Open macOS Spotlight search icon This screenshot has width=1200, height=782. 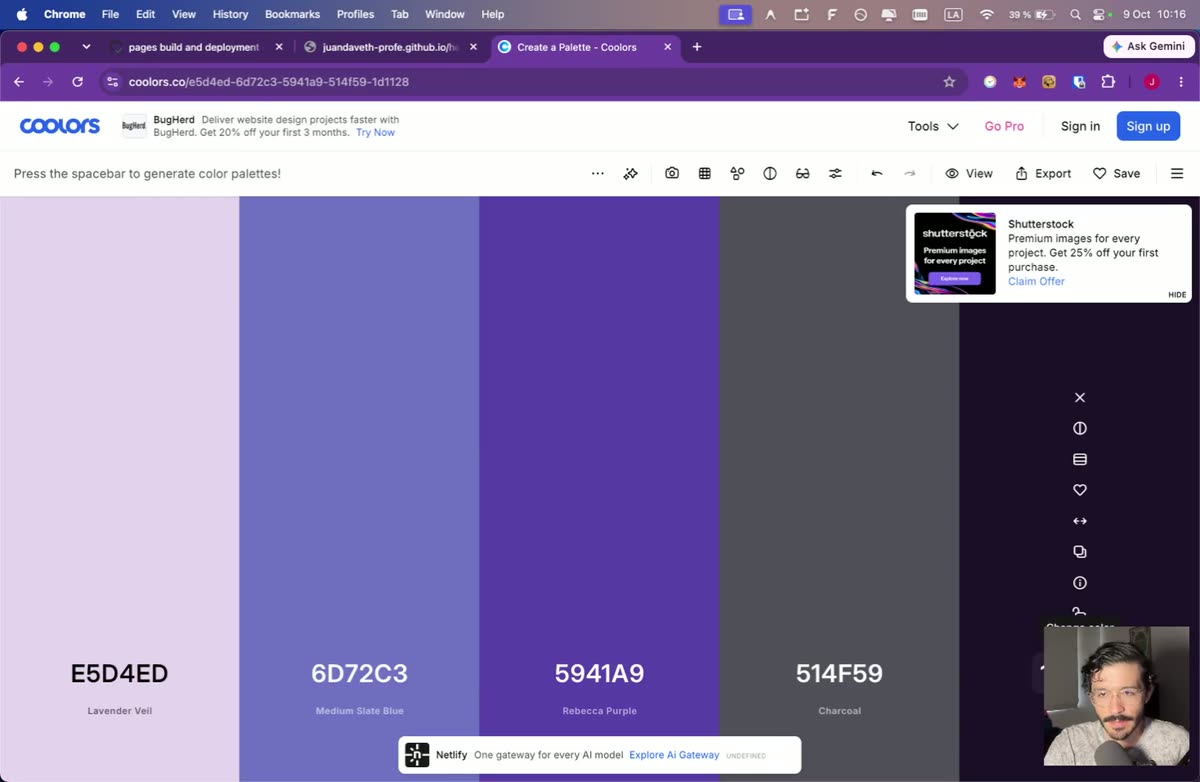(1075, 14)
